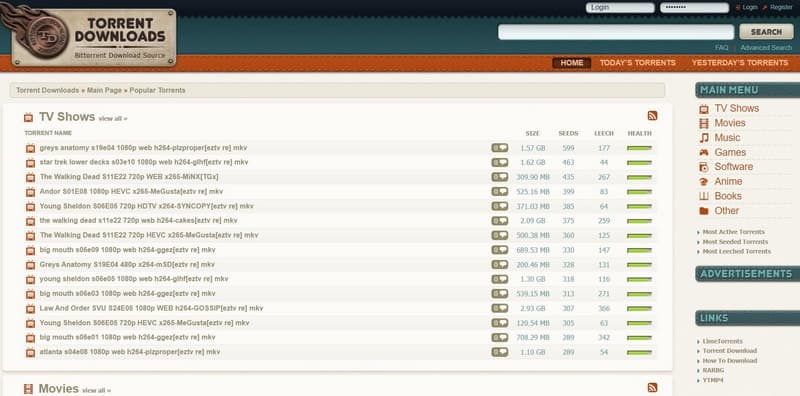Click TV icon next to TV Shows heading
The height and width of the screenshot is (396, 800).
tap(29, 118)
